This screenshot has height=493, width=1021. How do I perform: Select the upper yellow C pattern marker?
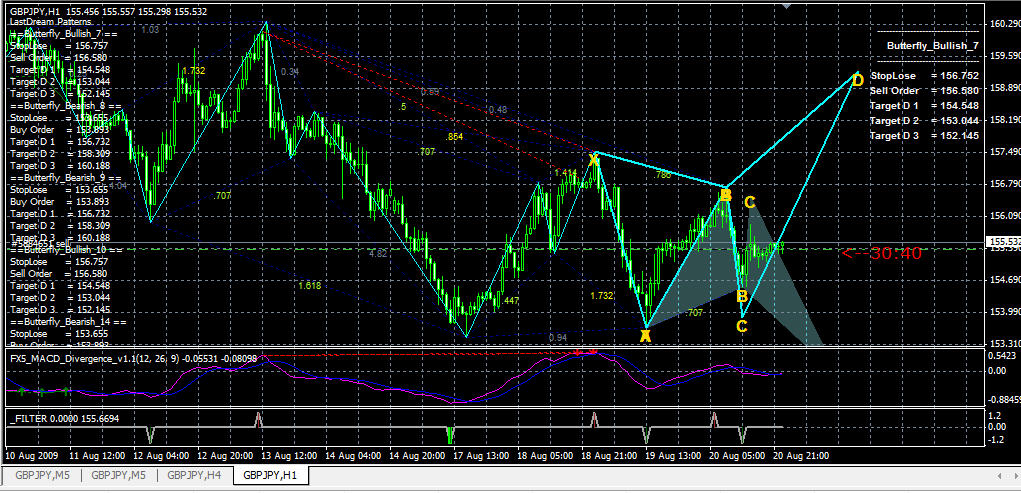[749, 203]
